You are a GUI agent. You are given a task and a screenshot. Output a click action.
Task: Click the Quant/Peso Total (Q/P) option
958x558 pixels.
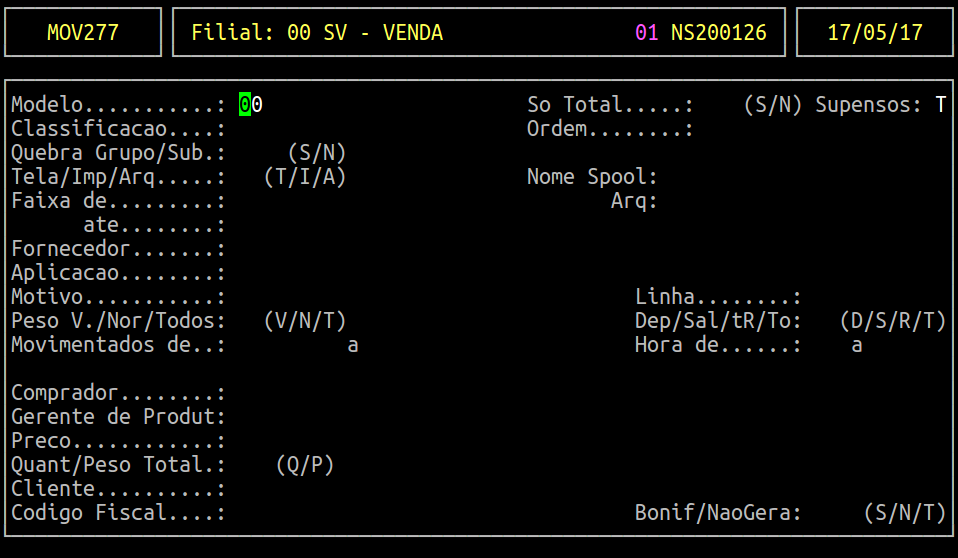(305, 465)
